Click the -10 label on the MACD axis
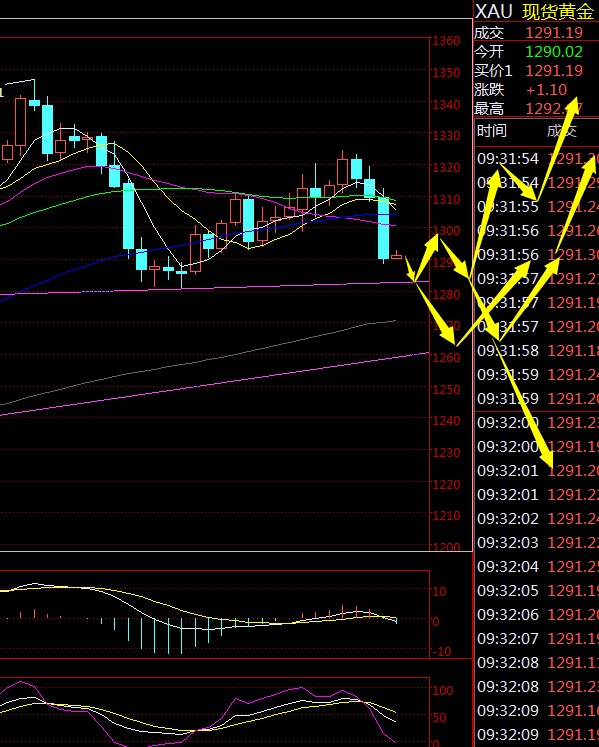The width and height of the screenshot is (599, 747). (x=441, y=651)
